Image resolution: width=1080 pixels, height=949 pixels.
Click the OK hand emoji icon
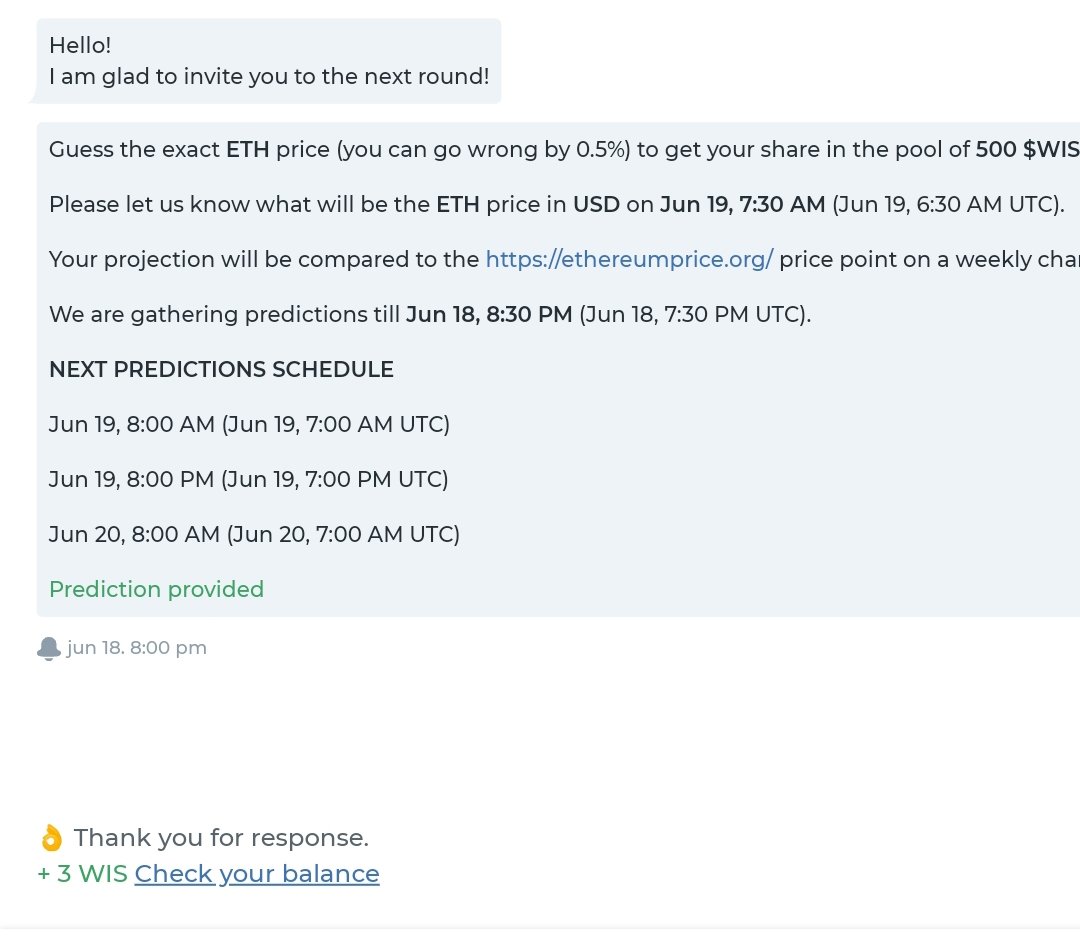[x=51, y=838]
